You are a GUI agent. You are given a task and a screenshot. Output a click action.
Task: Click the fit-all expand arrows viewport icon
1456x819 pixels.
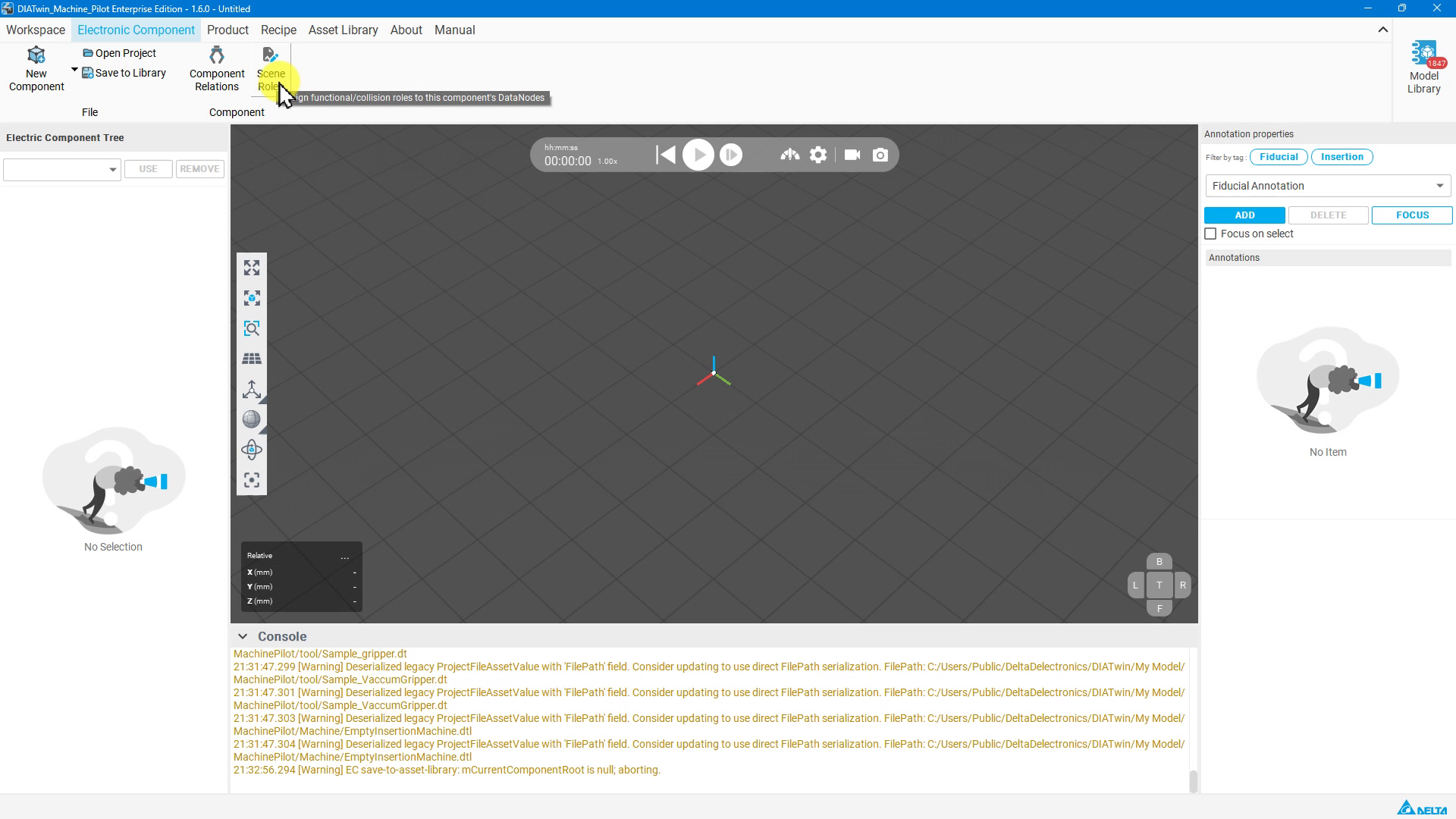point(252,268)
